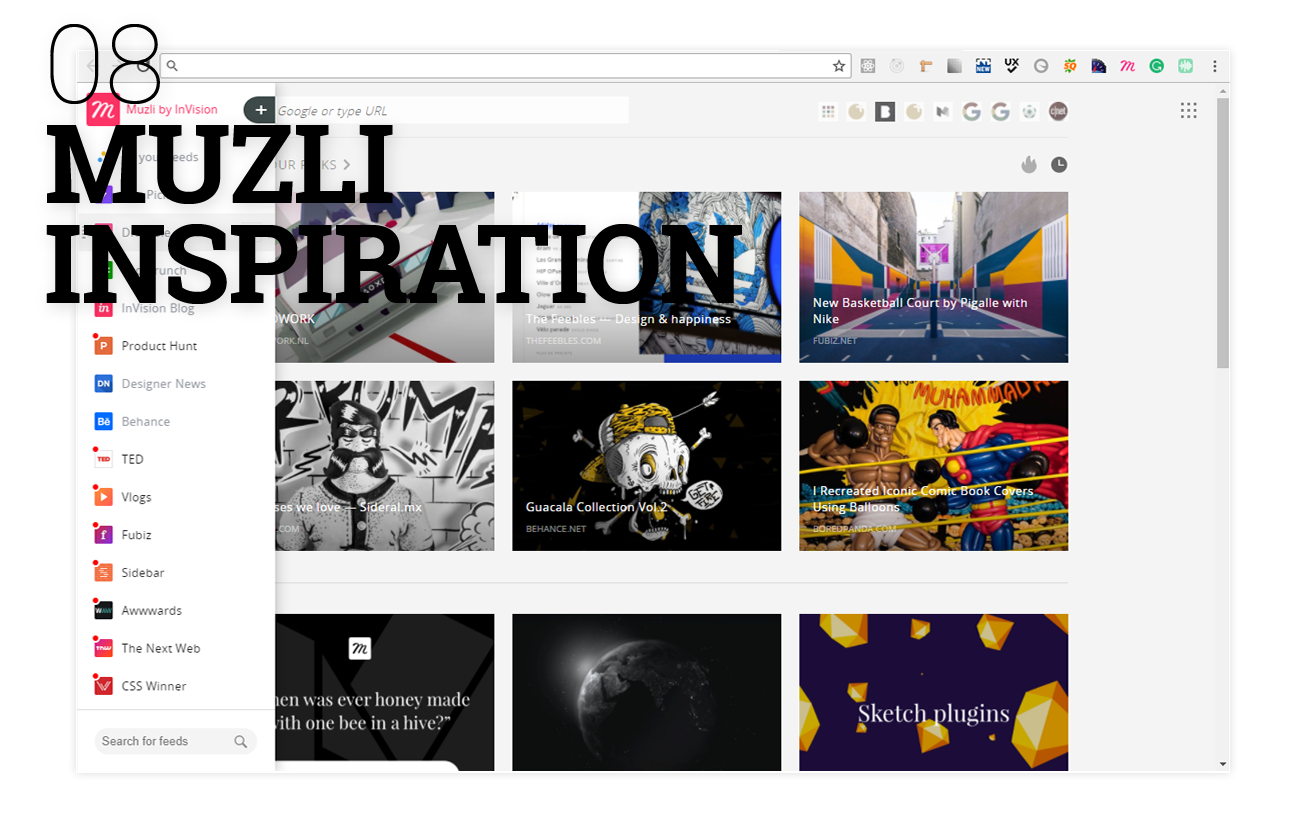This screenshot has height=824, width=1305.
Task: Click the Grammarly extension icon
Action: coord(1156,66)
